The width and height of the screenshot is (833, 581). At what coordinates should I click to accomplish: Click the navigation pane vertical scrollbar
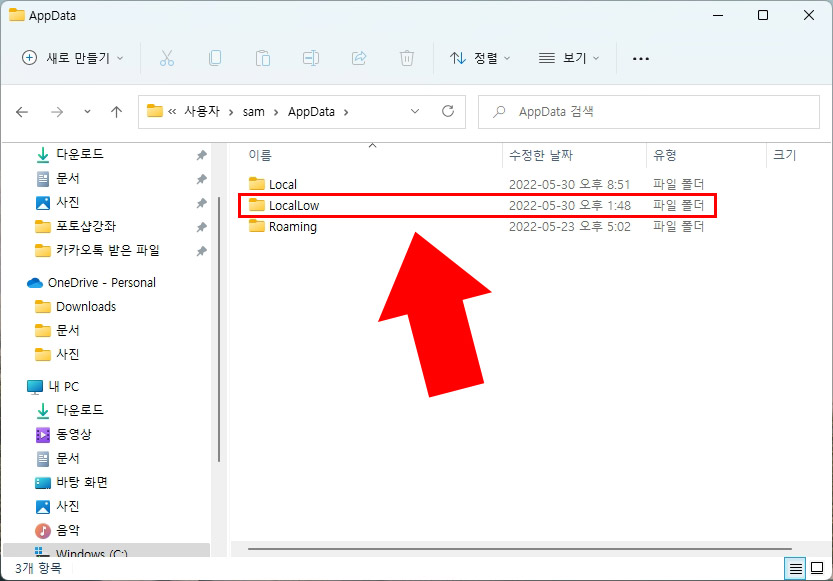[219, 329]
